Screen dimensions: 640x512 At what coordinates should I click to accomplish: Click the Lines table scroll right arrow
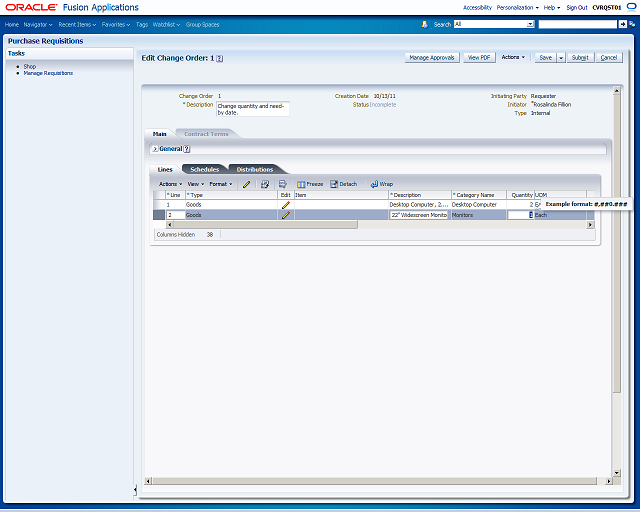click(x=590, y=225)
